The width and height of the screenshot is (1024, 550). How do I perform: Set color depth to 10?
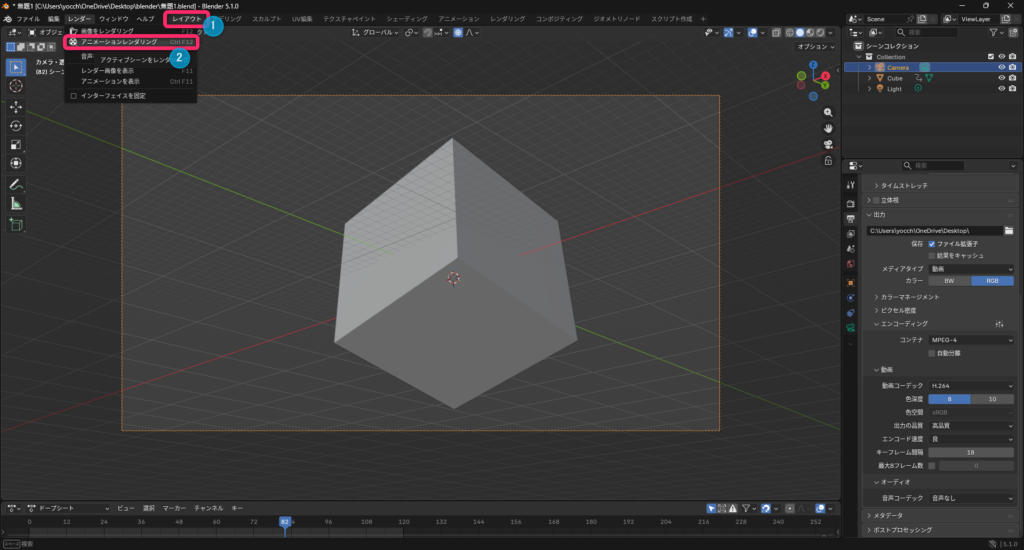tap(993, 399)
